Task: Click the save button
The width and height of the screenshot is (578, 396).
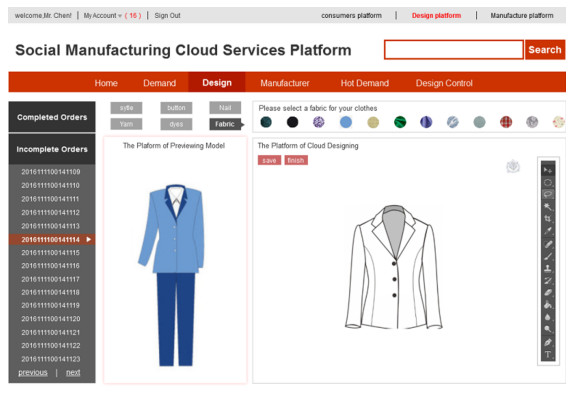Action: pos(269,160)
